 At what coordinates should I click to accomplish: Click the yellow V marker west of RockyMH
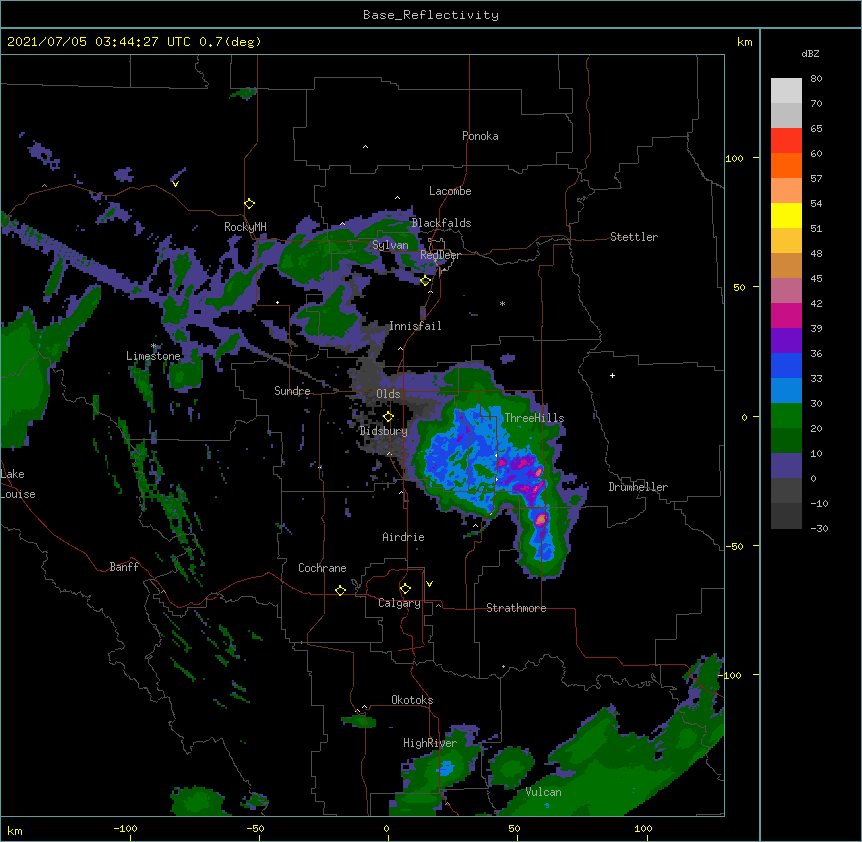point(175,184)
